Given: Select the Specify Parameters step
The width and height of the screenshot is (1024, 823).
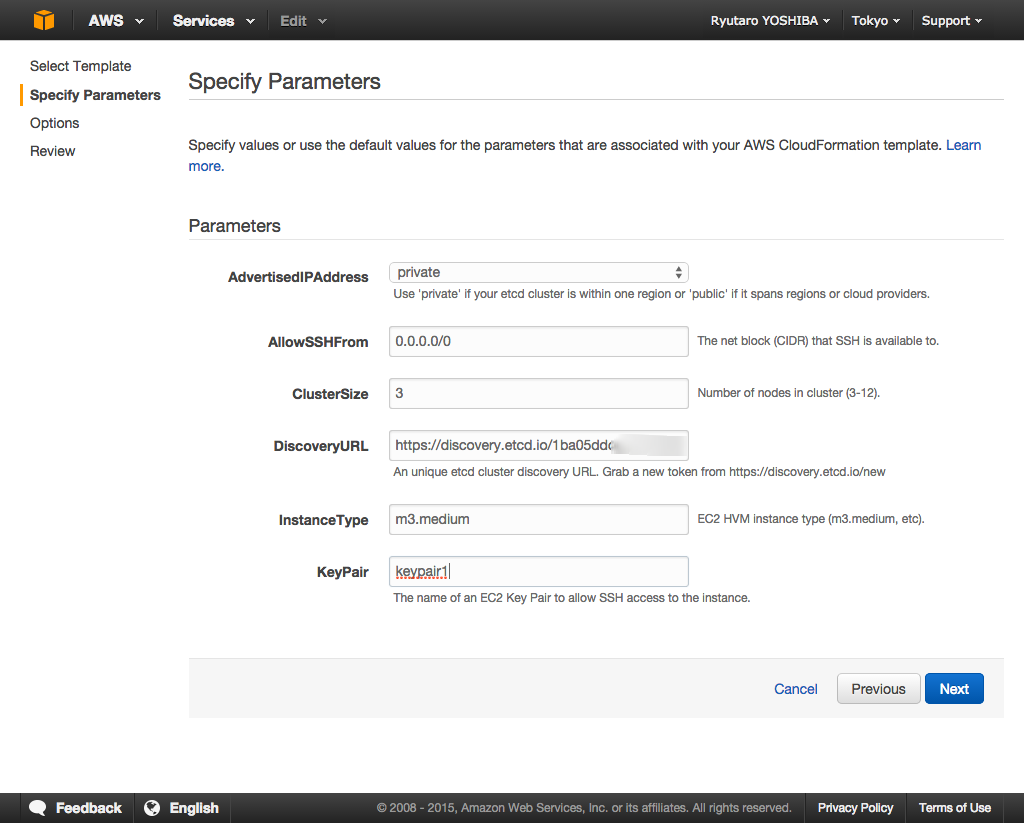Looking at the screenshot, I should (95, 95).
